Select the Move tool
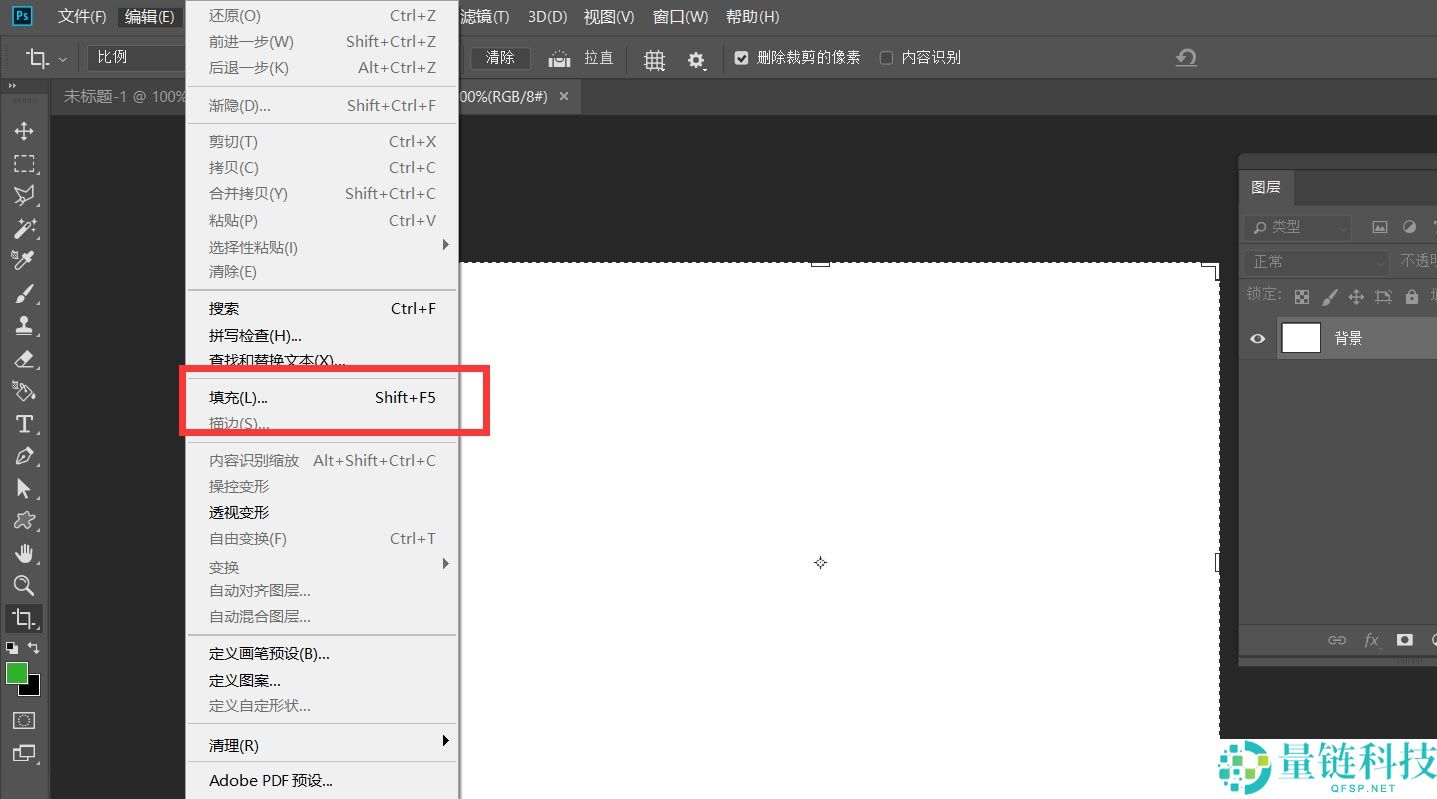This screenshot has width=1437, height=799. (24, 131)
